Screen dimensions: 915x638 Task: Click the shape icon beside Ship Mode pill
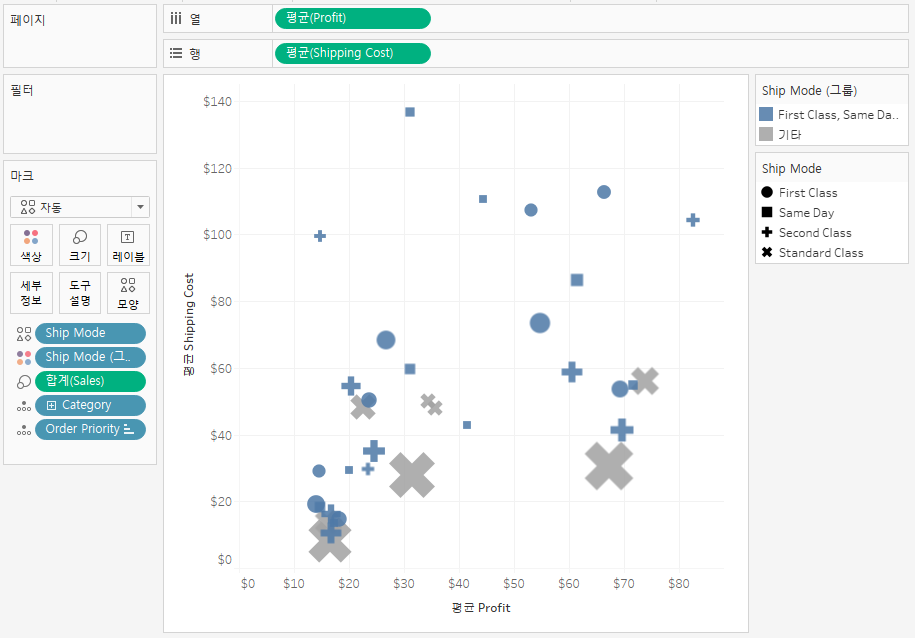tap(23, 332)
